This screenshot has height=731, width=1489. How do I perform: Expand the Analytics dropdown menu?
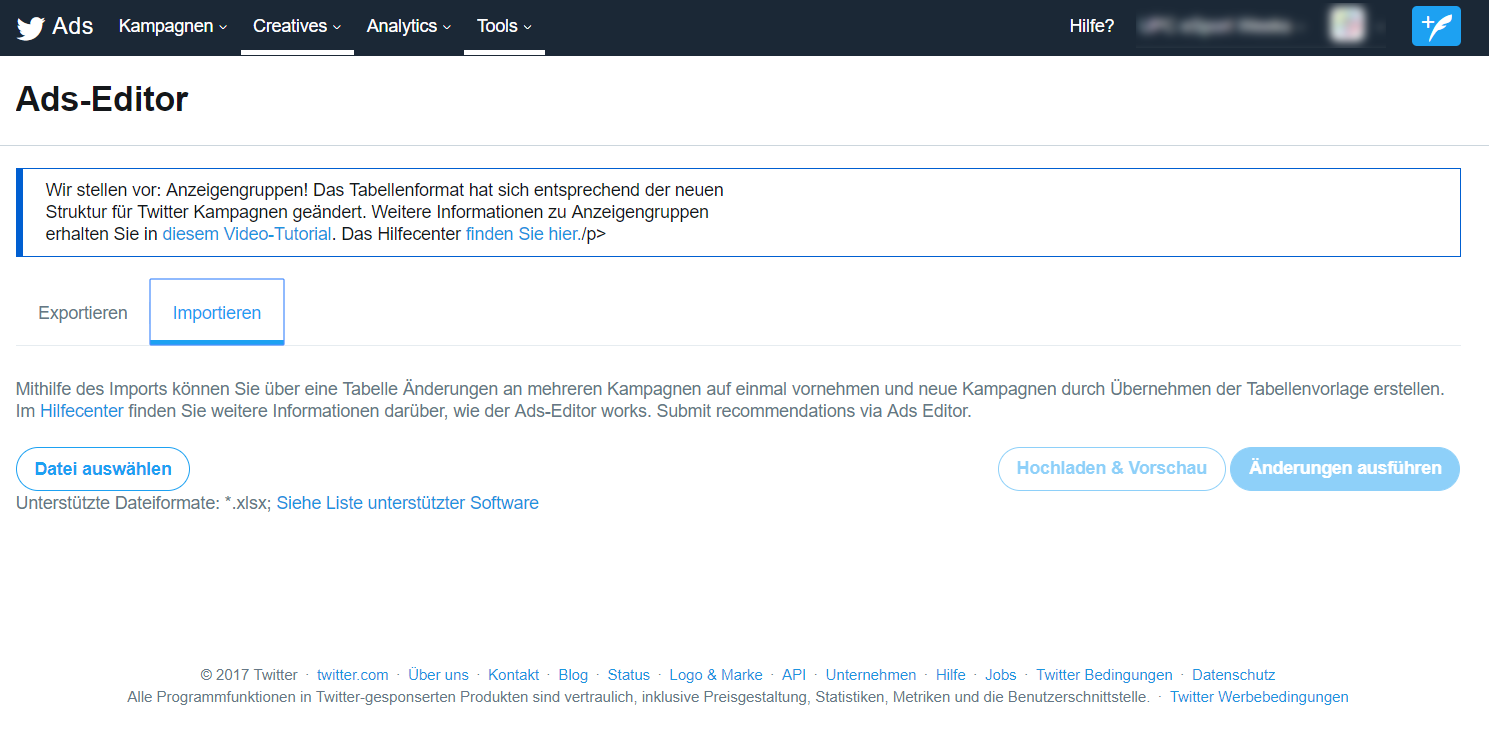(409, 26)
